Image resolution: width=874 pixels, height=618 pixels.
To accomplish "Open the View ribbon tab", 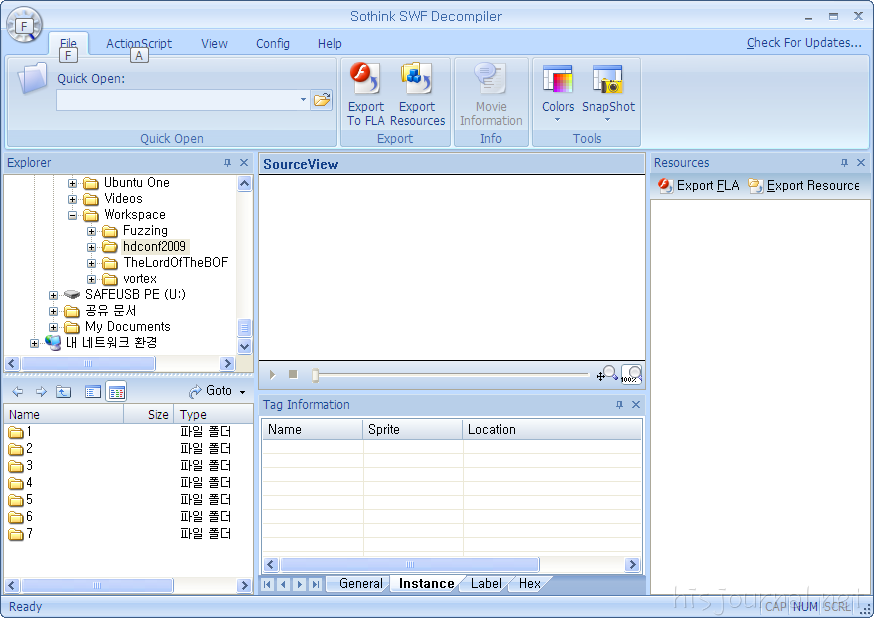I will 215,43.
